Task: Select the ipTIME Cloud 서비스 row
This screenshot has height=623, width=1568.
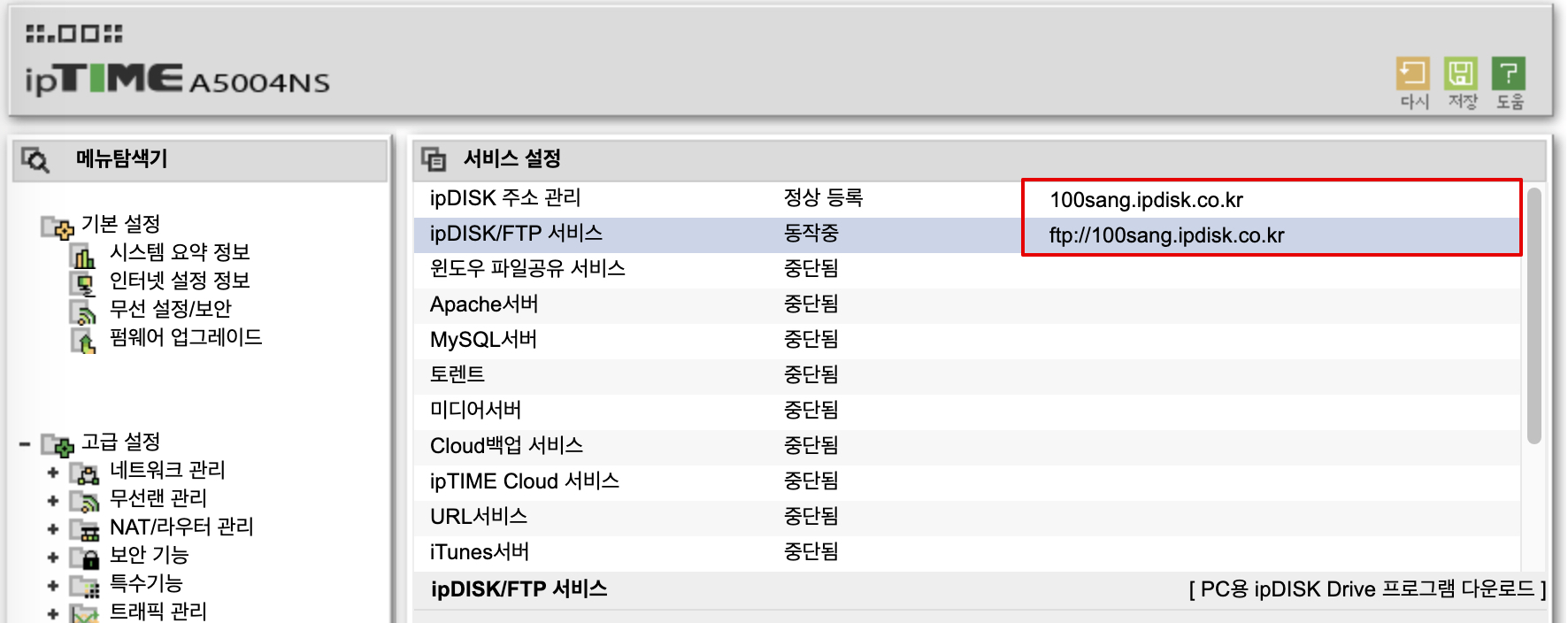Action: point(967,482)
